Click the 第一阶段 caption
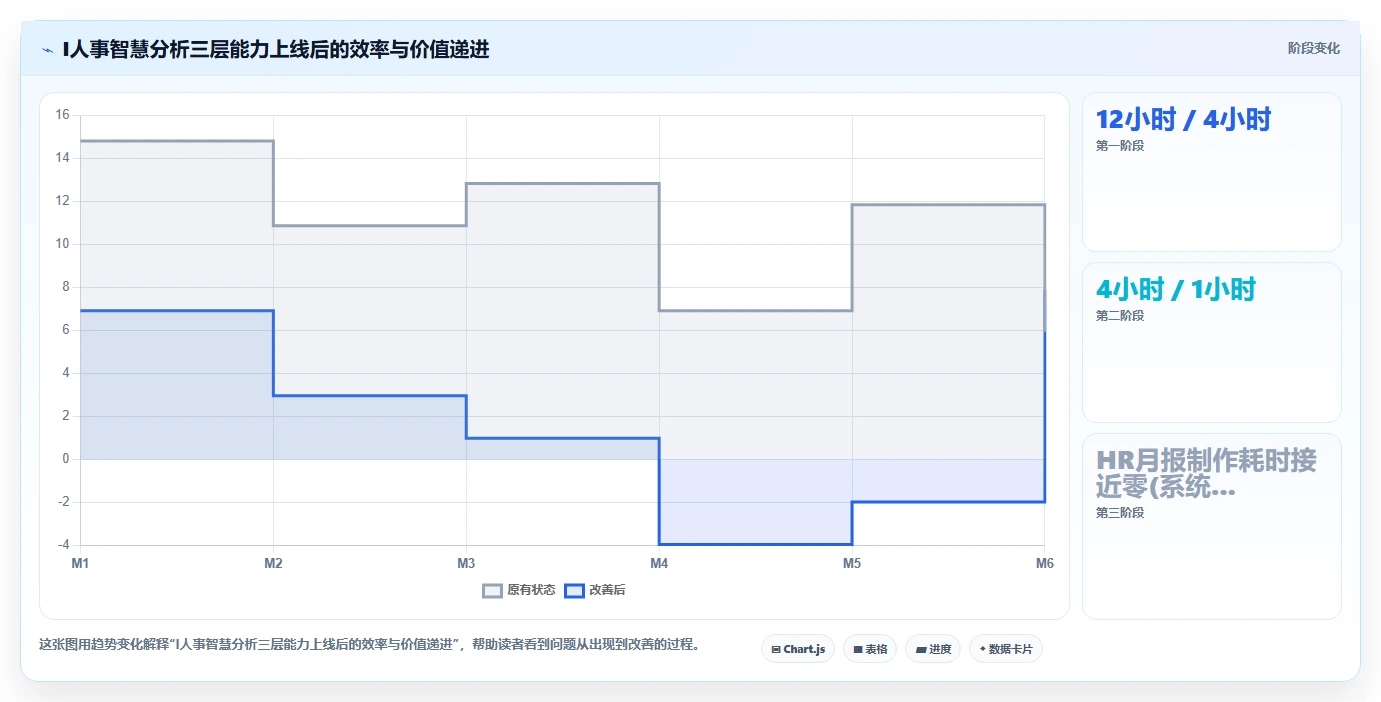This screenshot has height=702, width=1381. pos(1120,146)
